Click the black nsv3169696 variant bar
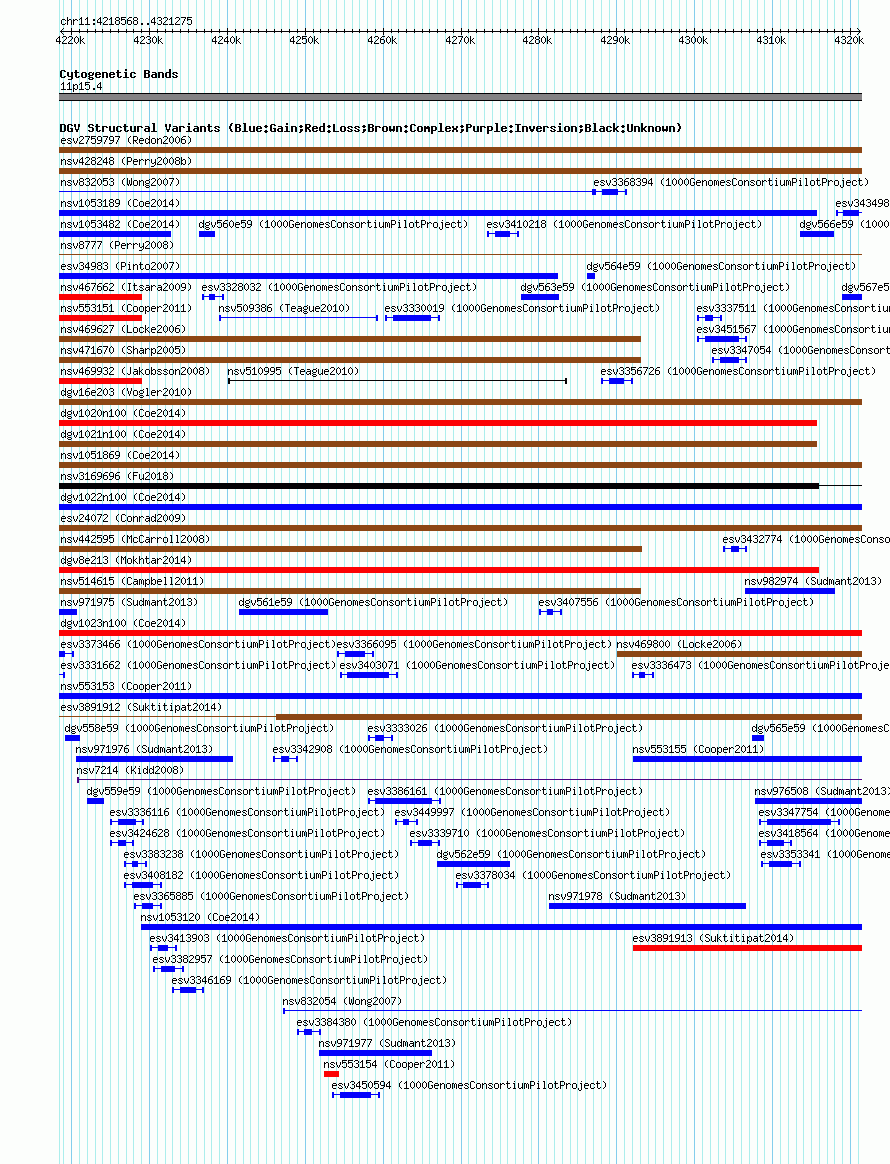Viewport: 890px width, 1164px height. click(439, 486)
